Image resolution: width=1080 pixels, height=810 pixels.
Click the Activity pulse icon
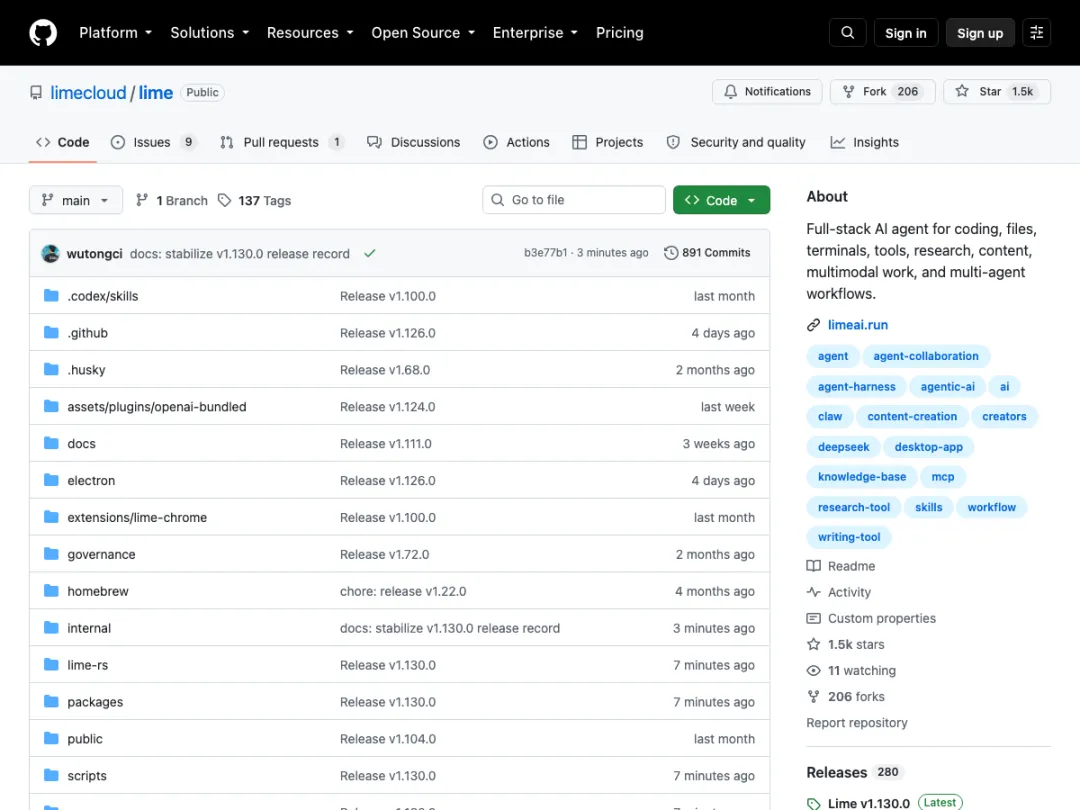[x=813, y=592]
